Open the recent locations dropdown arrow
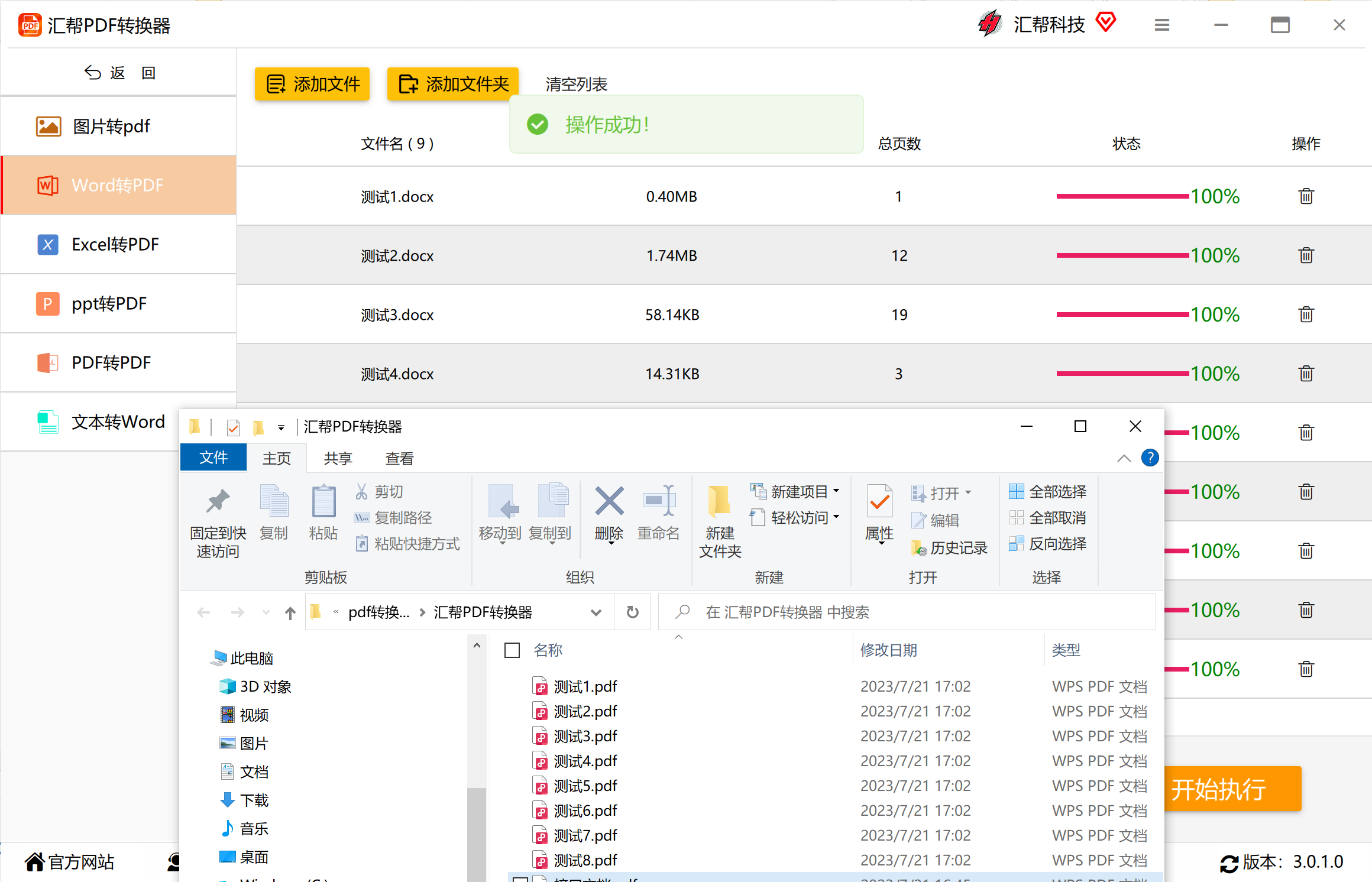The height and width of the screenshot is (882, 1372). (x=266, y=612)
